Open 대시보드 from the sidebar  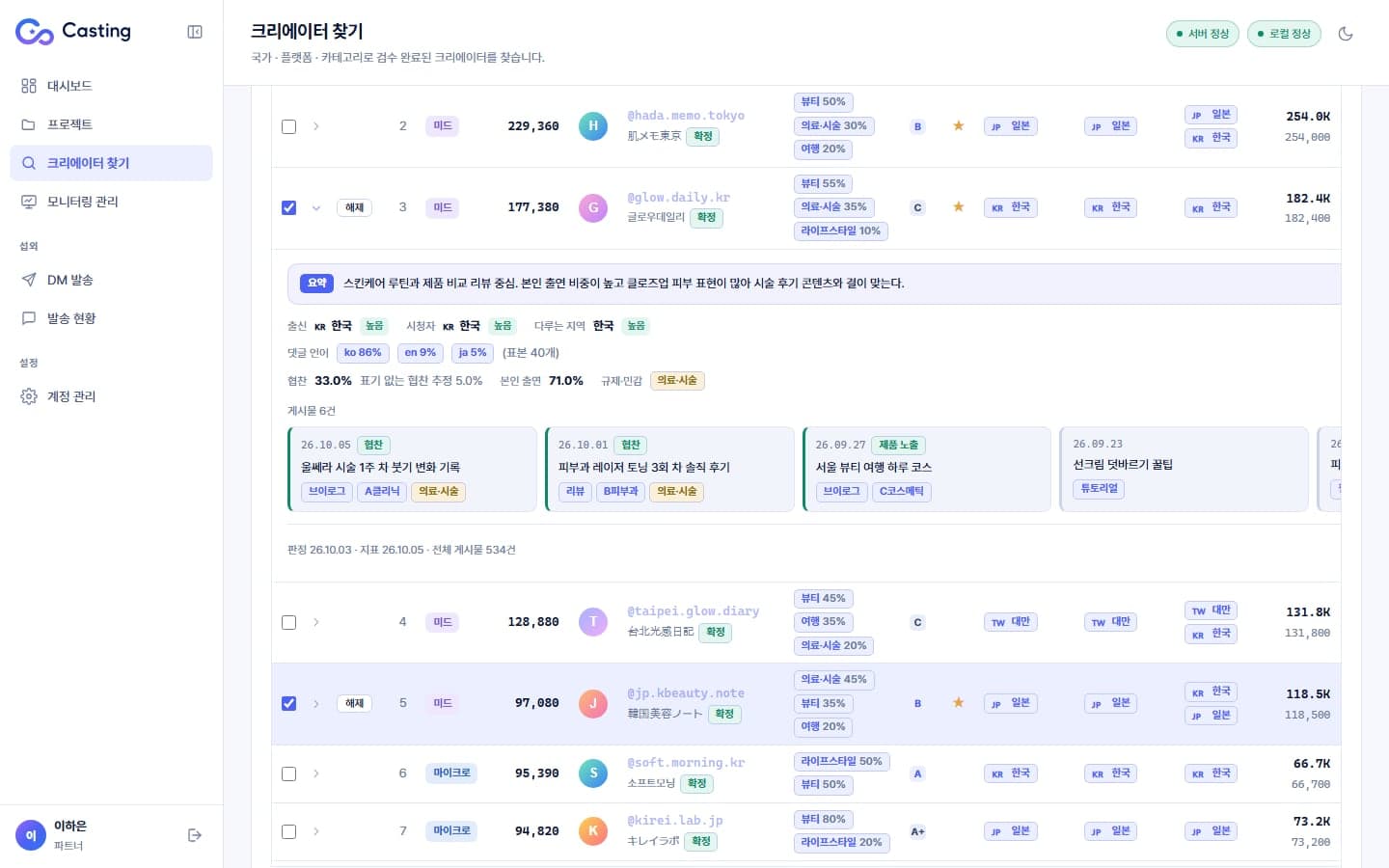(x=111, y=86)
